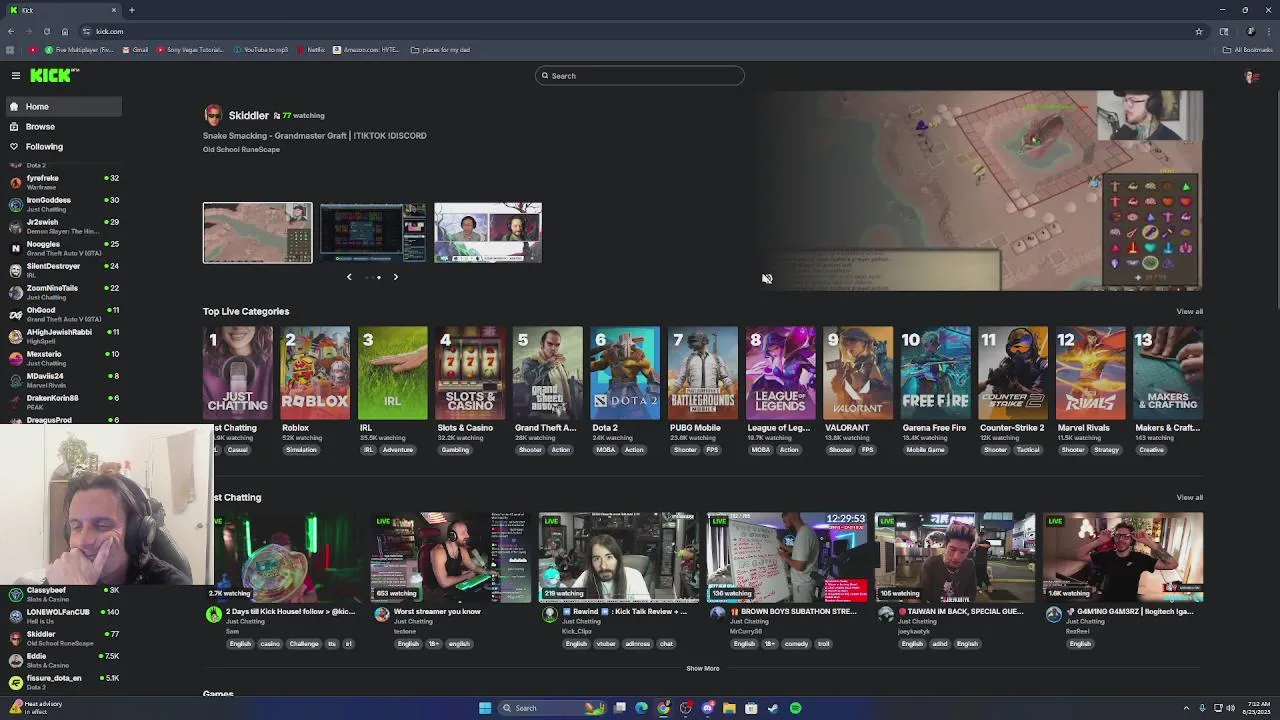
Task: Click Mobile Game tag under Garena Free Fire
Action: (925, 450)
